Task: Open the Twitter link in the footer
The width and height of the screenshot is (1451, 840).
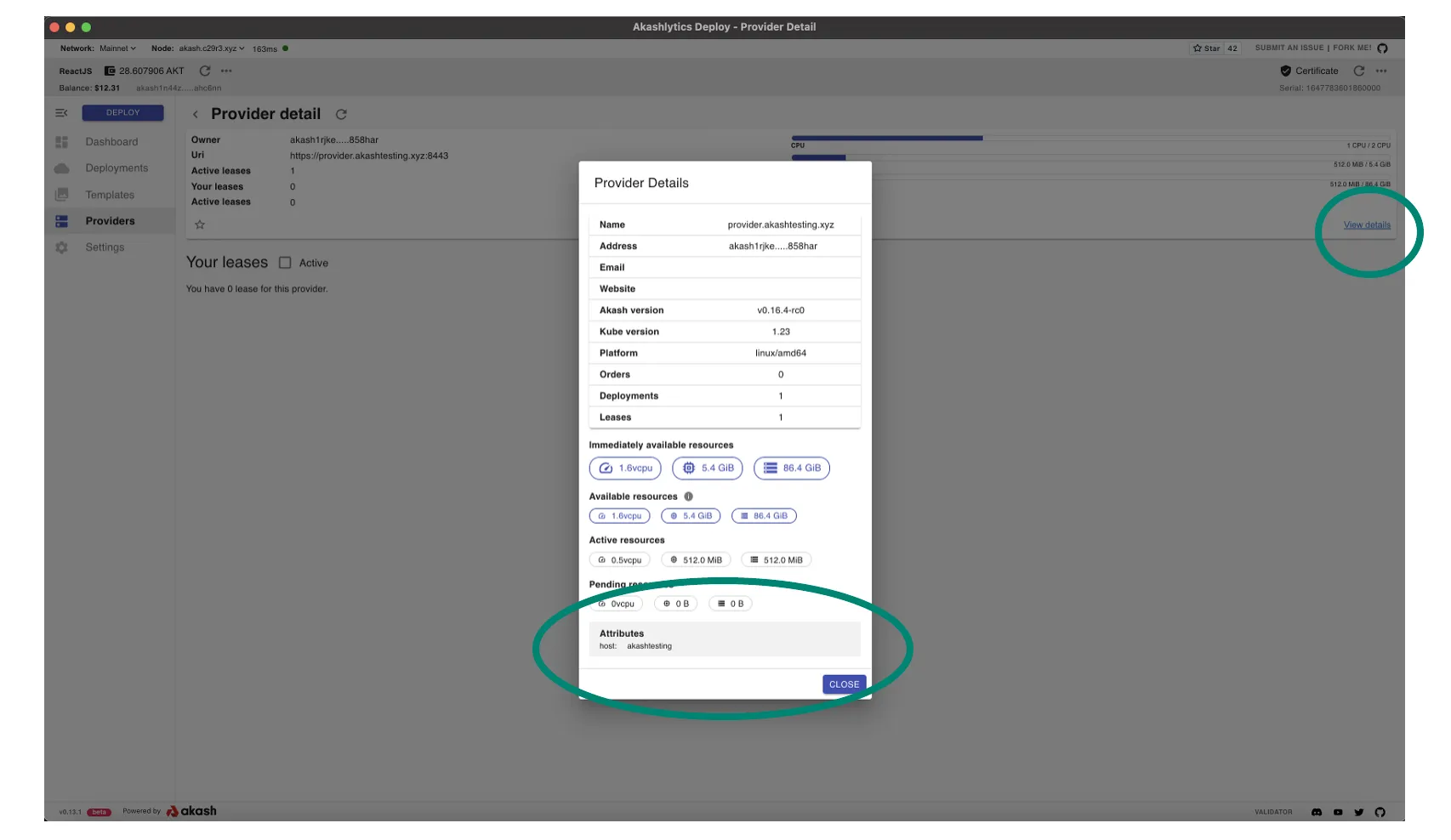Action: click(1359, 812)
